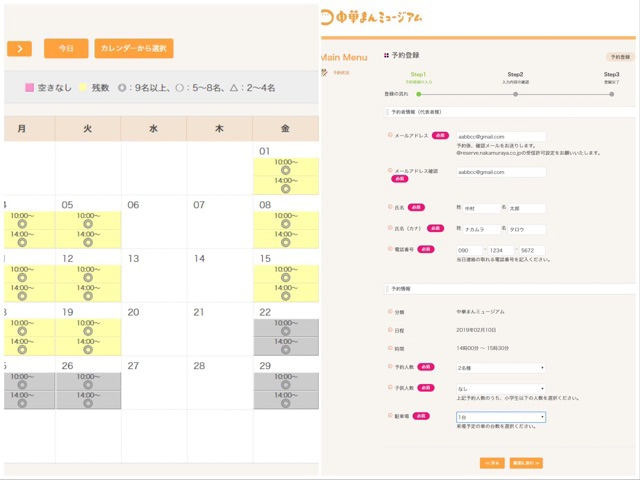This screenshot has width=640, height=480.
Task: Pick the ◎ 14:00 slot on Tuesday 05
Action: (88, 239)
